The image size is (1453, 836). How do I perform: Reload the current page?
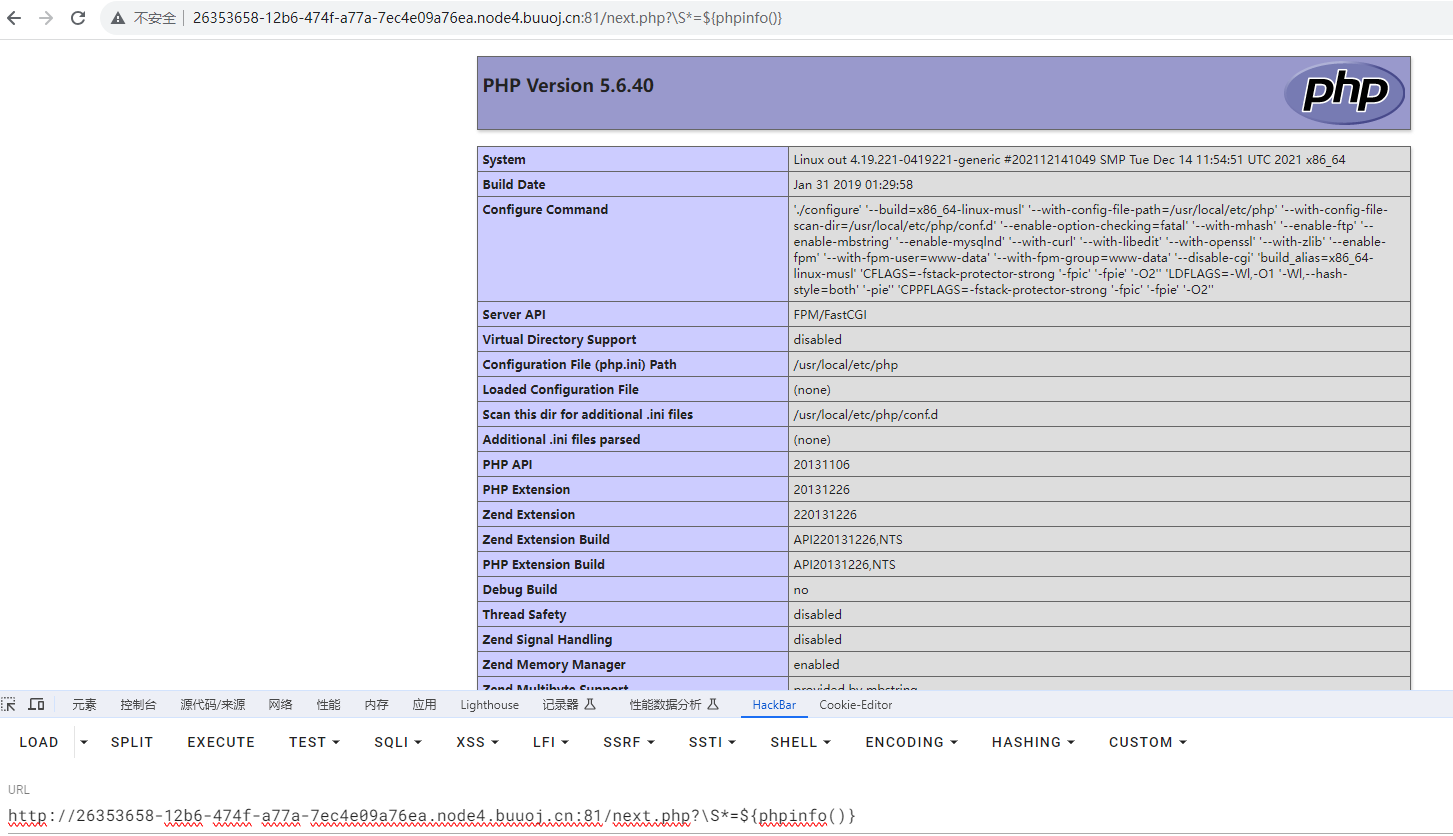[78, 18]
